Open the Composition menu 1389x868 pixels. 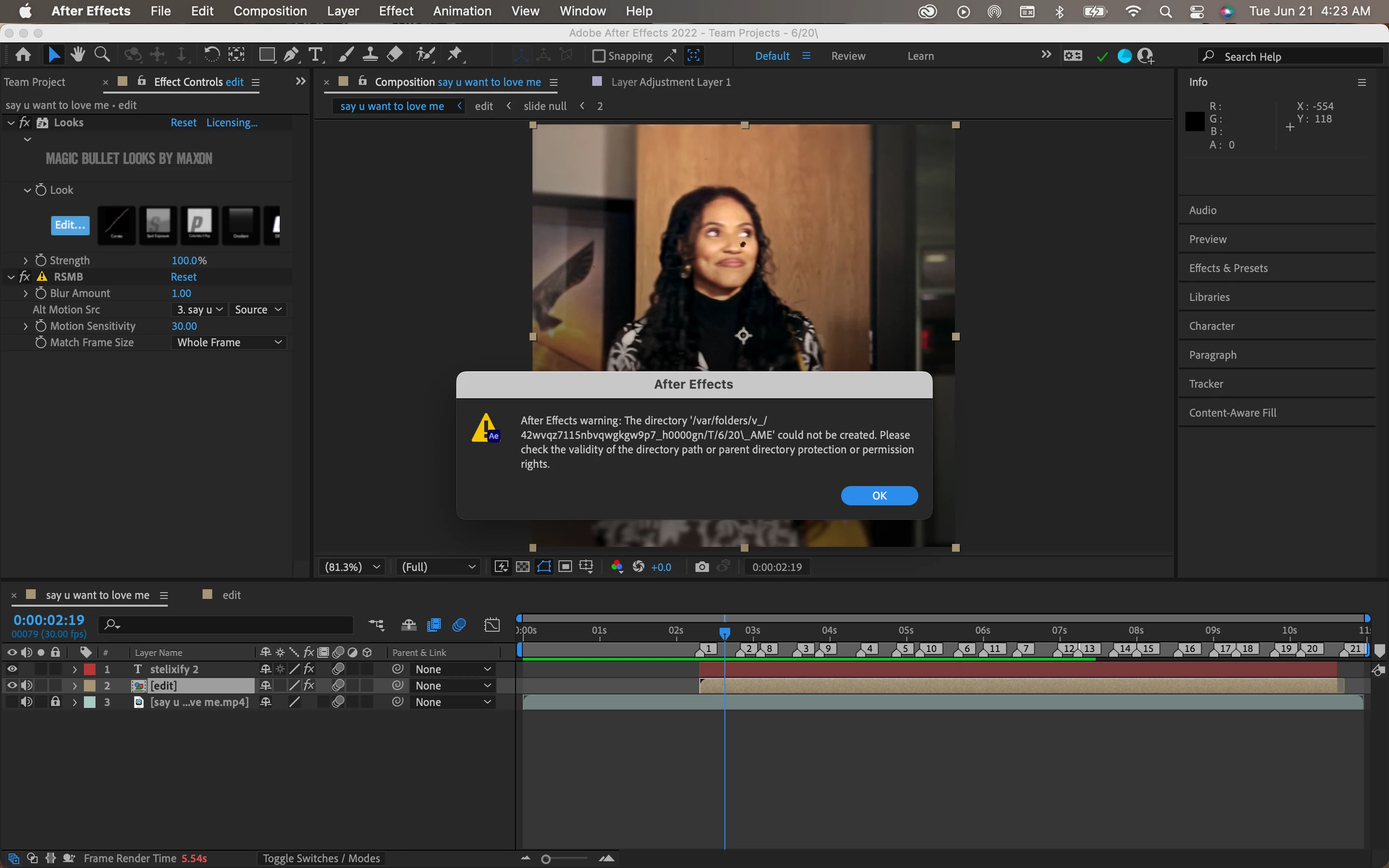coord(270,11)
